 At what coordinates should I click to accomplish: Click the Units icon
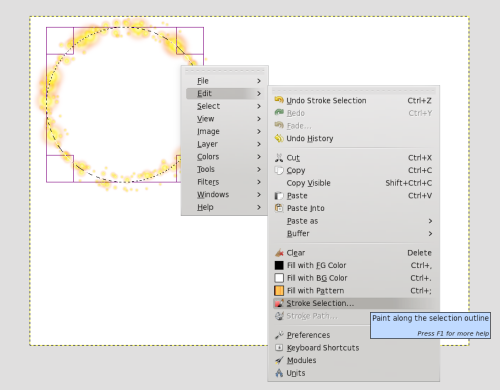(279, 373)
